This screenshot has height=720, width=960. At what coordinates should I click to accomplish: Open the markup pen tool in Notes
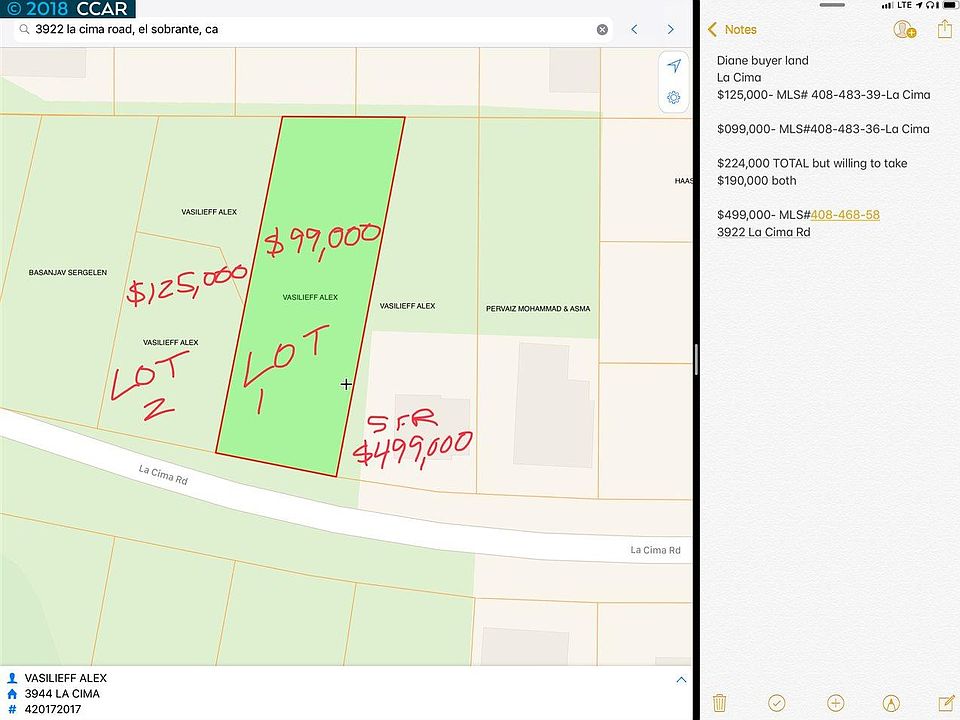892,704
